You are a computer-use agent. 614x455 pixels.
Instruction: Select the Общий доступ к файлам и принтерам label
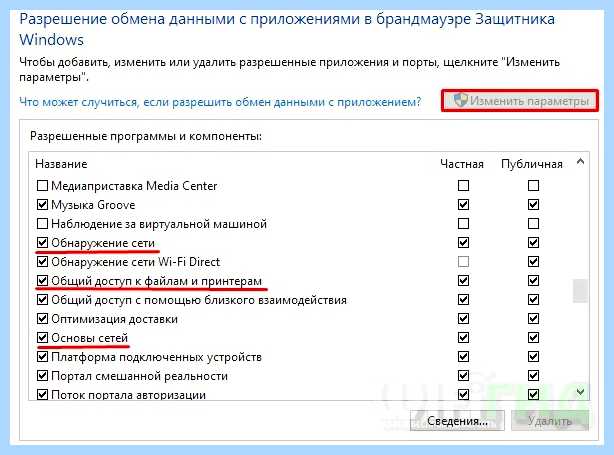156,281
